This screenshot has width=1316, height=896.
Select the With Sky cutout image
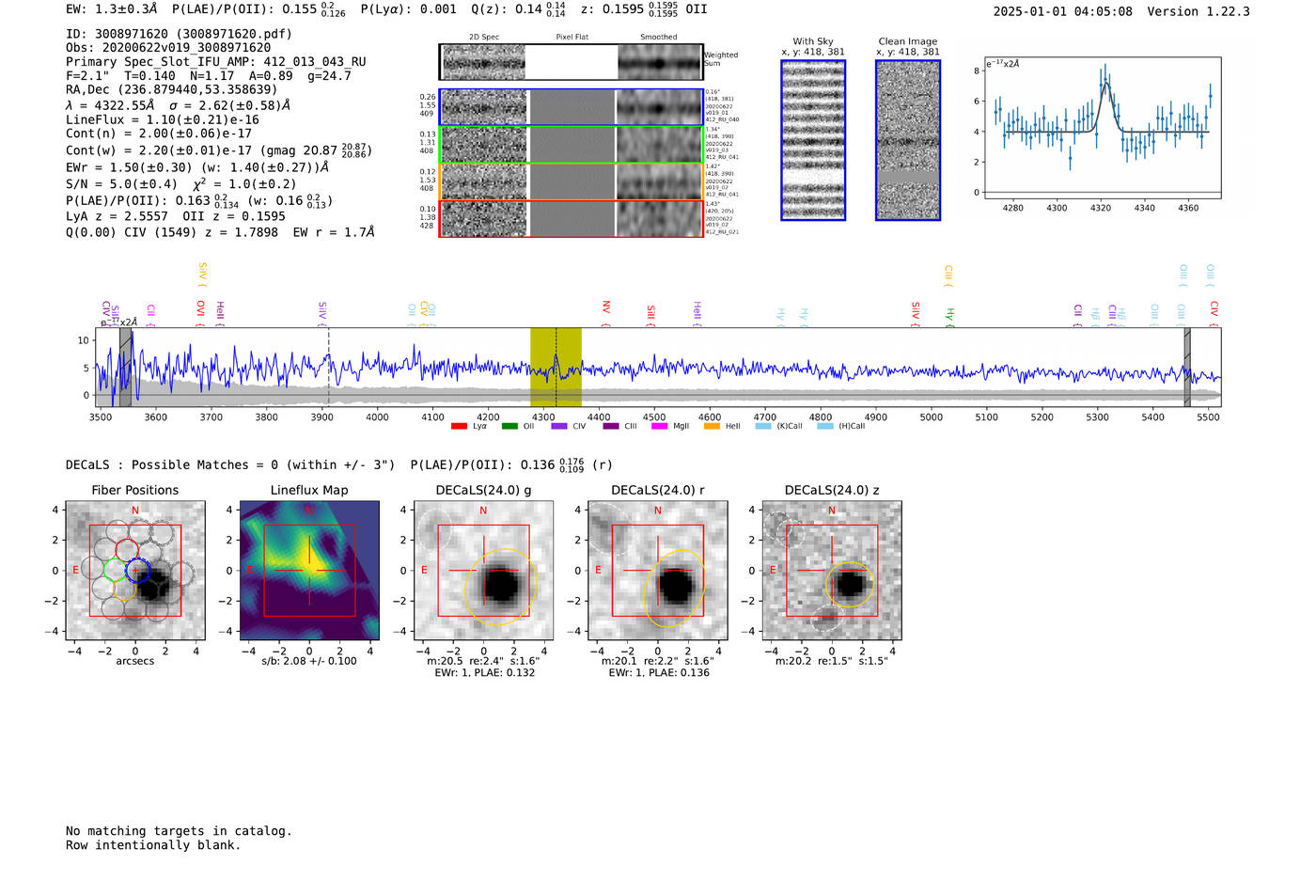813,140
